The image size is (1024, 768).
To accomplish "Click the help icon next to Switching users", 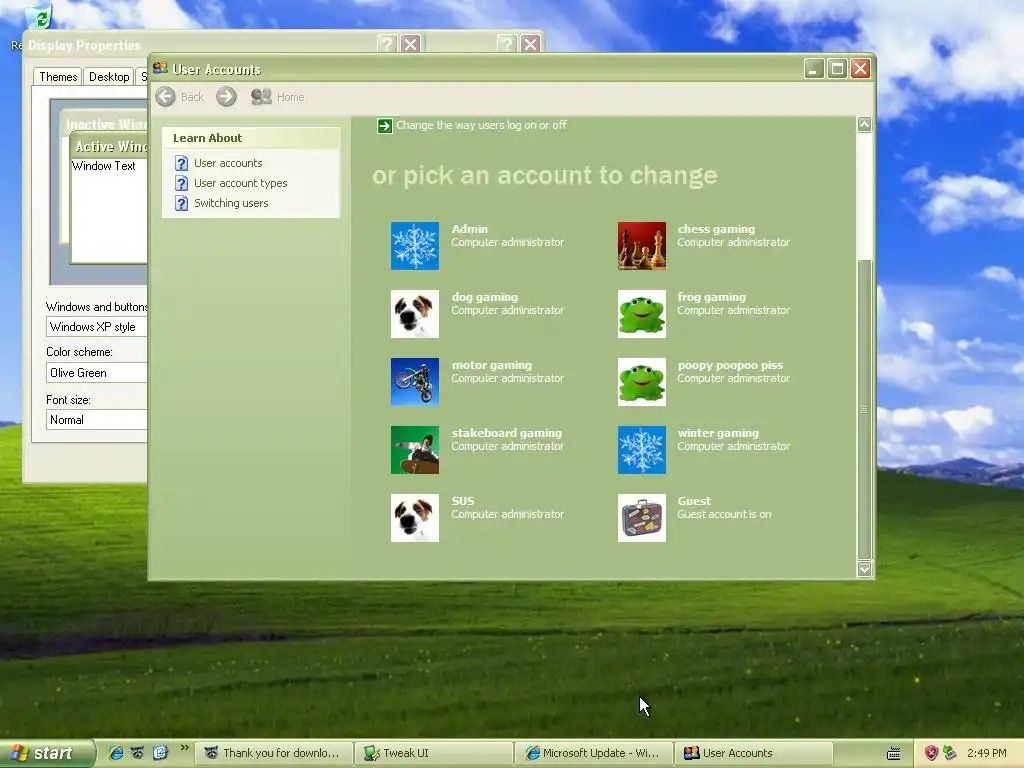I will click(x=182, y=203).
